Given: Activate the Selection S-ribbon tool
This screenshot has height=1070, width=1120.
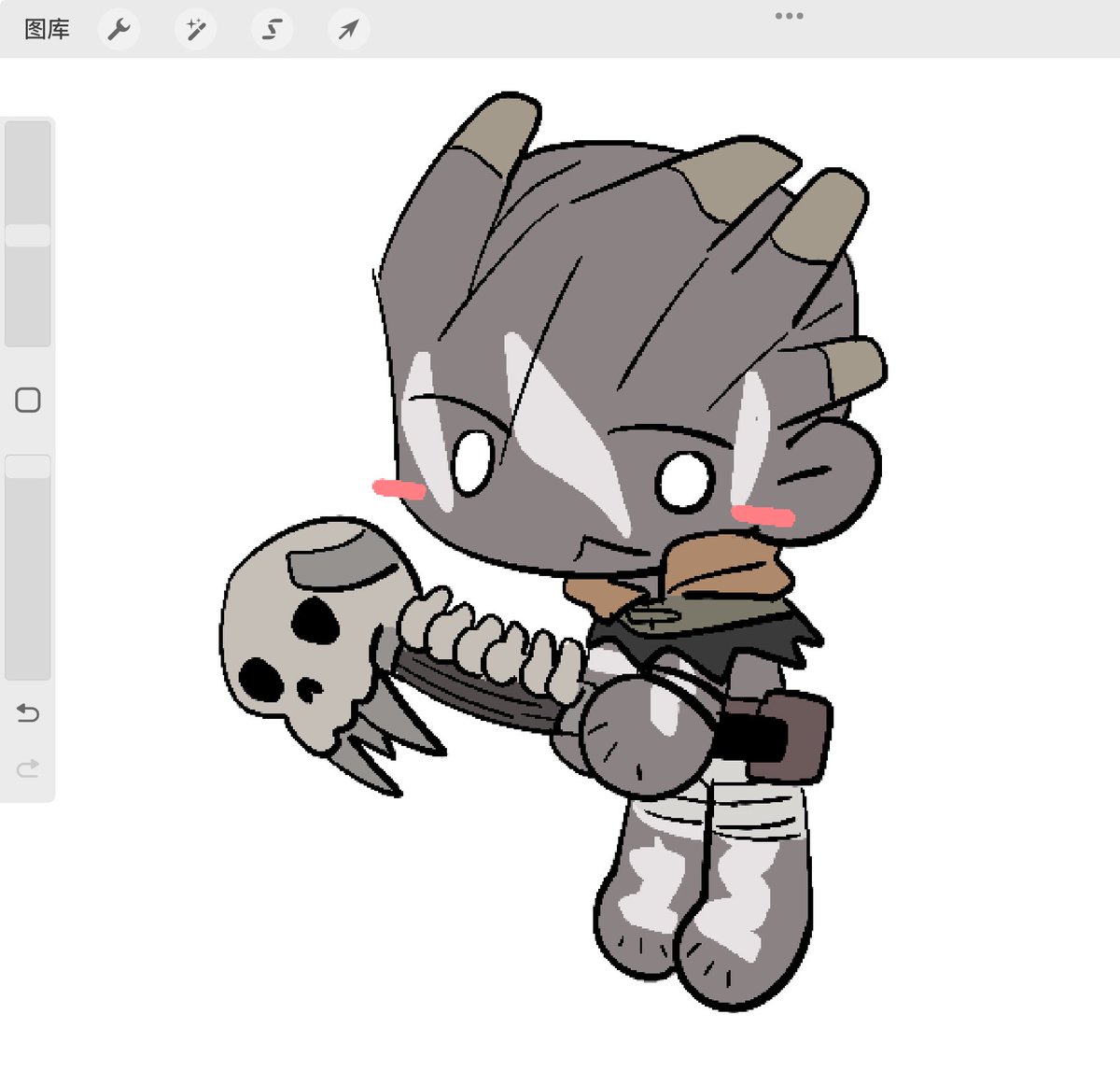Looking at the screenshot, I should coord(273,30).
